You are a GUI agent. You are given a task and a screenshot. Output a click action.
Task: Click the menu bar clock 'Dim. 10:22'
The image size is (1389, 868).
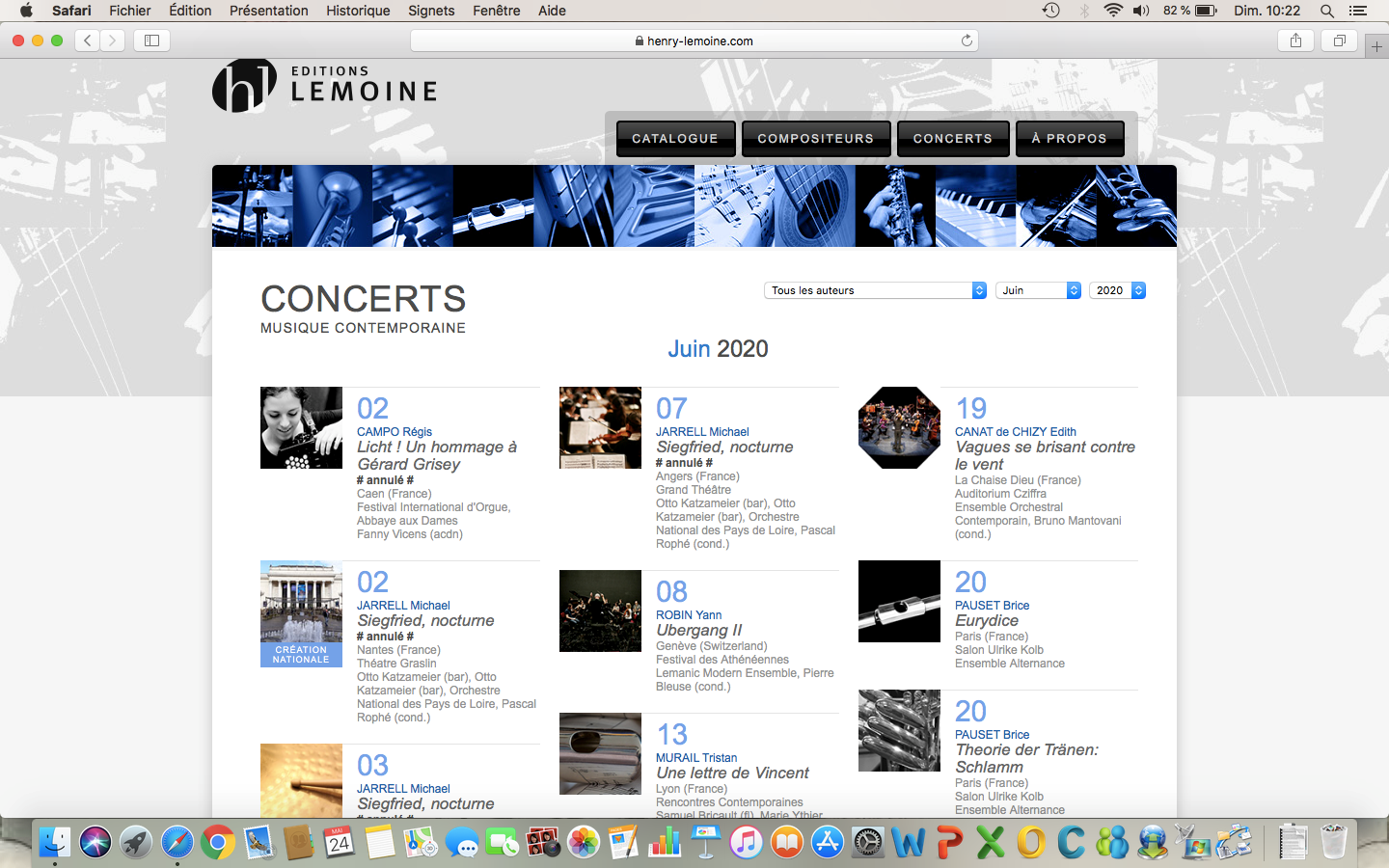point(1267,11)
